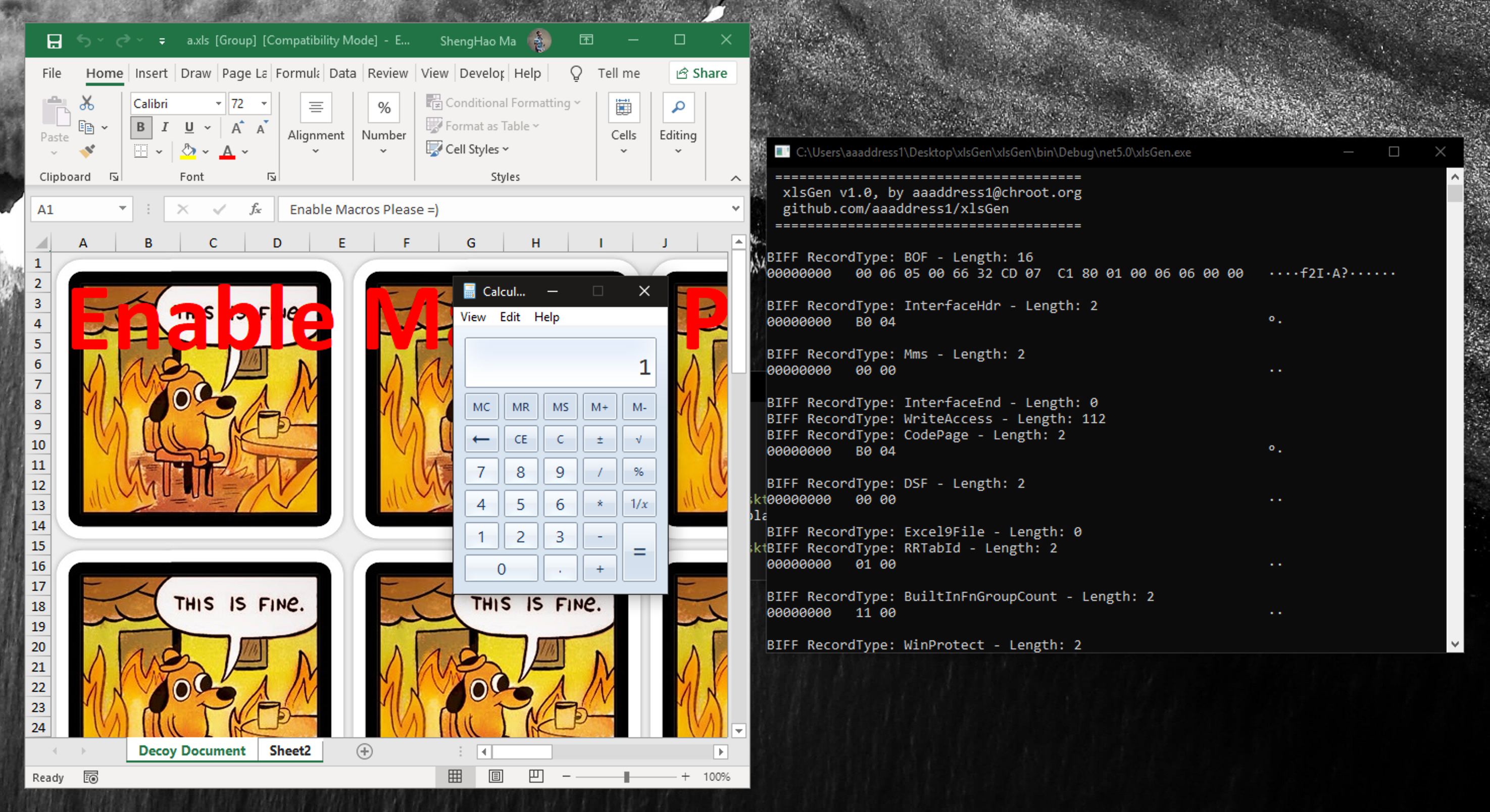Screen dimensions: 1490x812
Task: Open the File tab
Action: coord(52,73)
